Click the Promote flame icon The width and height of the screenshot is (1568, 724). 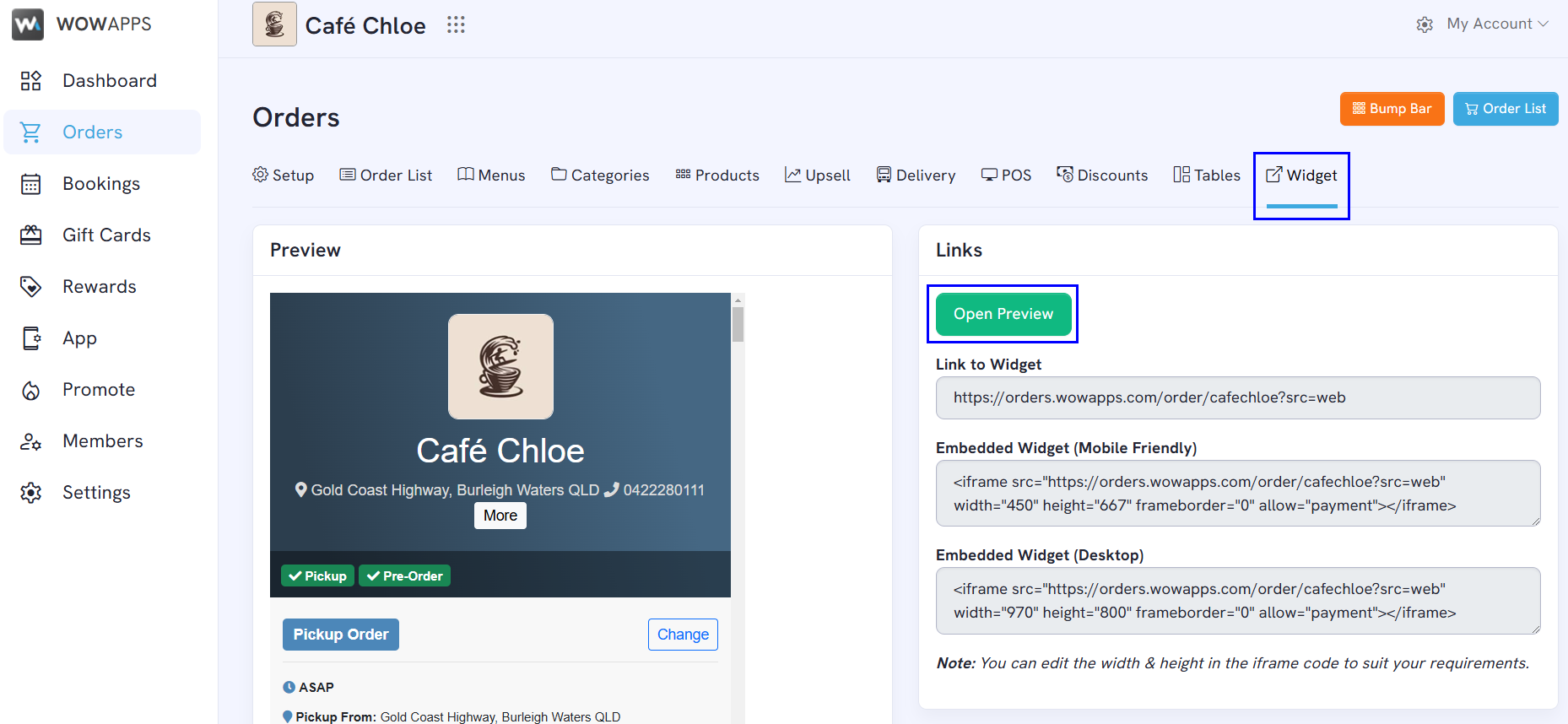(30, 390)
